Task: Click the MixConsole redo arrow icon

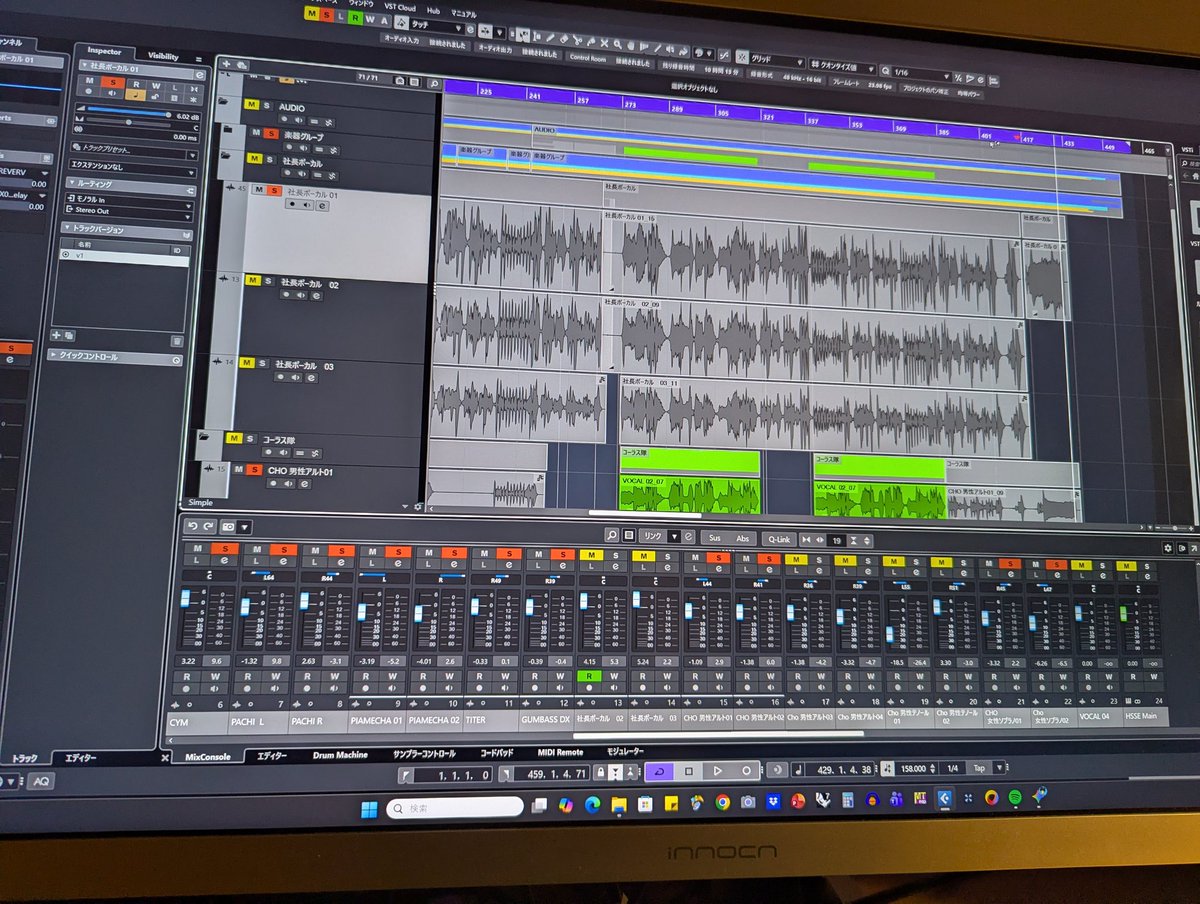Action: click(x=209, y=526)
